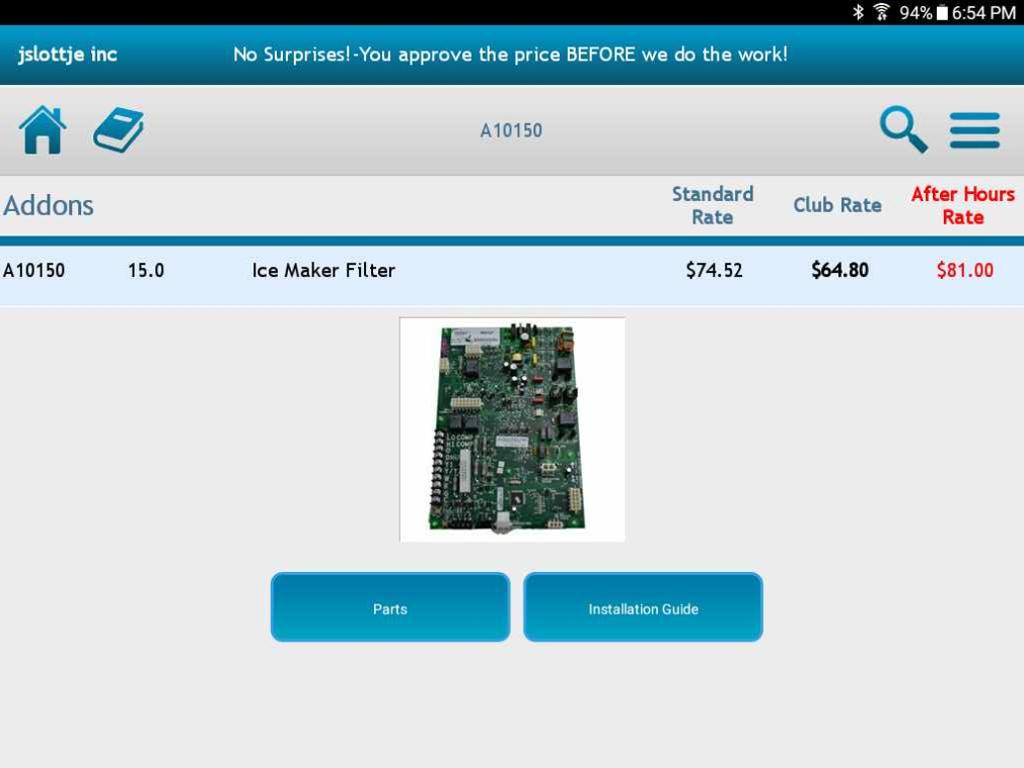The height and width of the screenshot is (768, 1024).
Task: Tap the circuit board product image
Action: [x=512, y=430]
